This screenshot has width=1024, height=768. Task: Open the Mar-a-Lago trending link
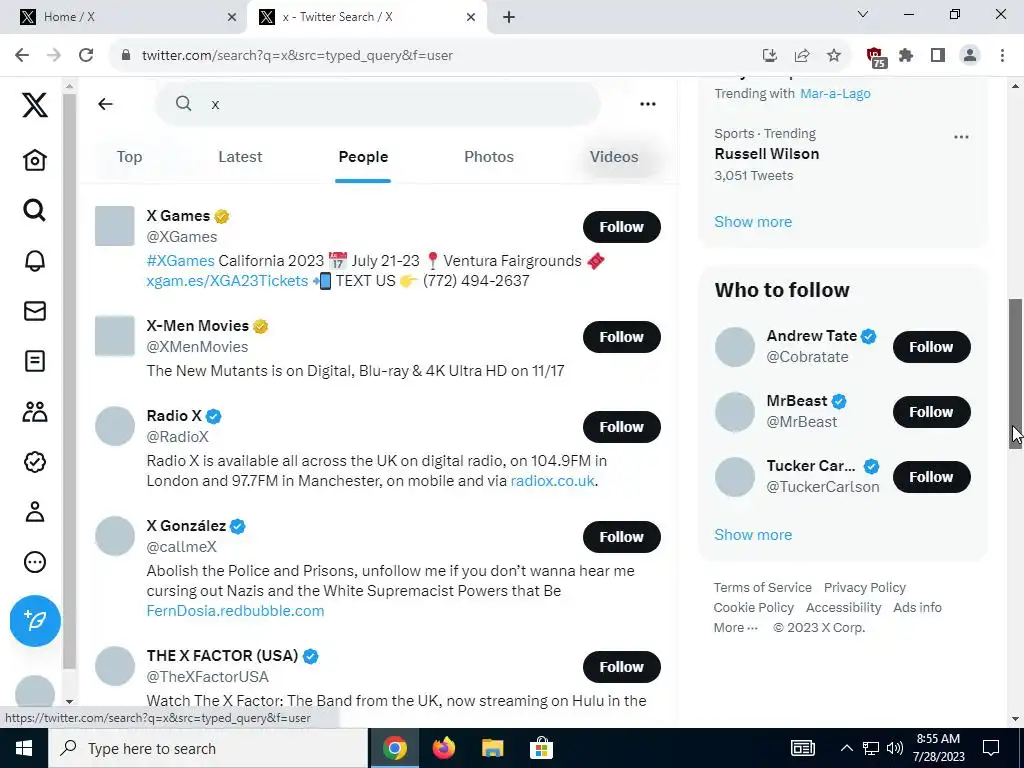pyautogui.click(x=835, y=93)
